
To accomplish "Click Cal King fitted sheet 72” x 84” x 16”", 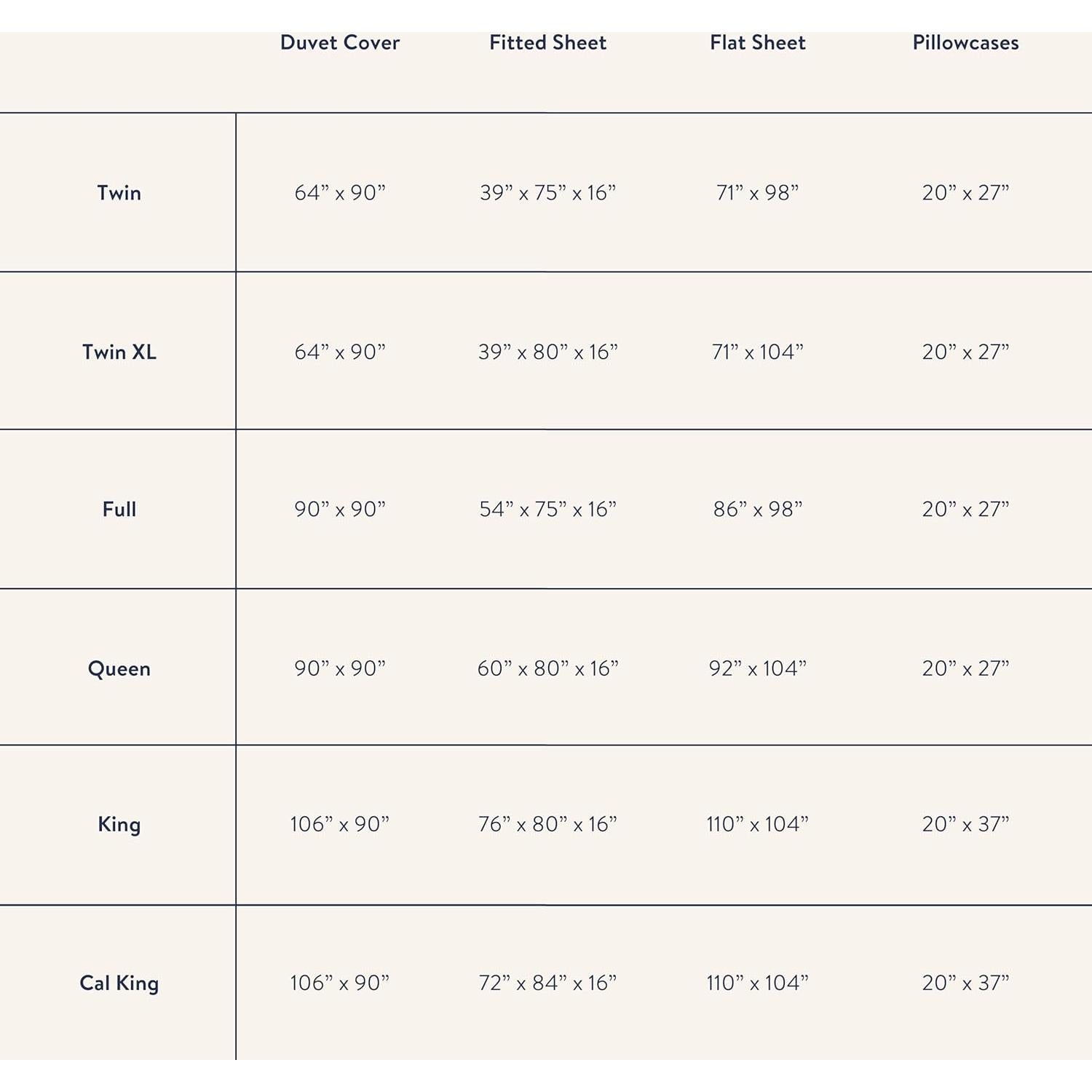I will point(547,984).
